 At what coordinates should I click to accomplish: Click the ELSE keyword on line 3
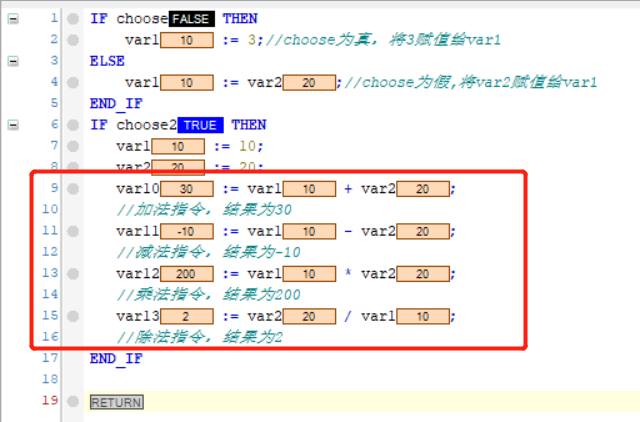click(107, 61)
